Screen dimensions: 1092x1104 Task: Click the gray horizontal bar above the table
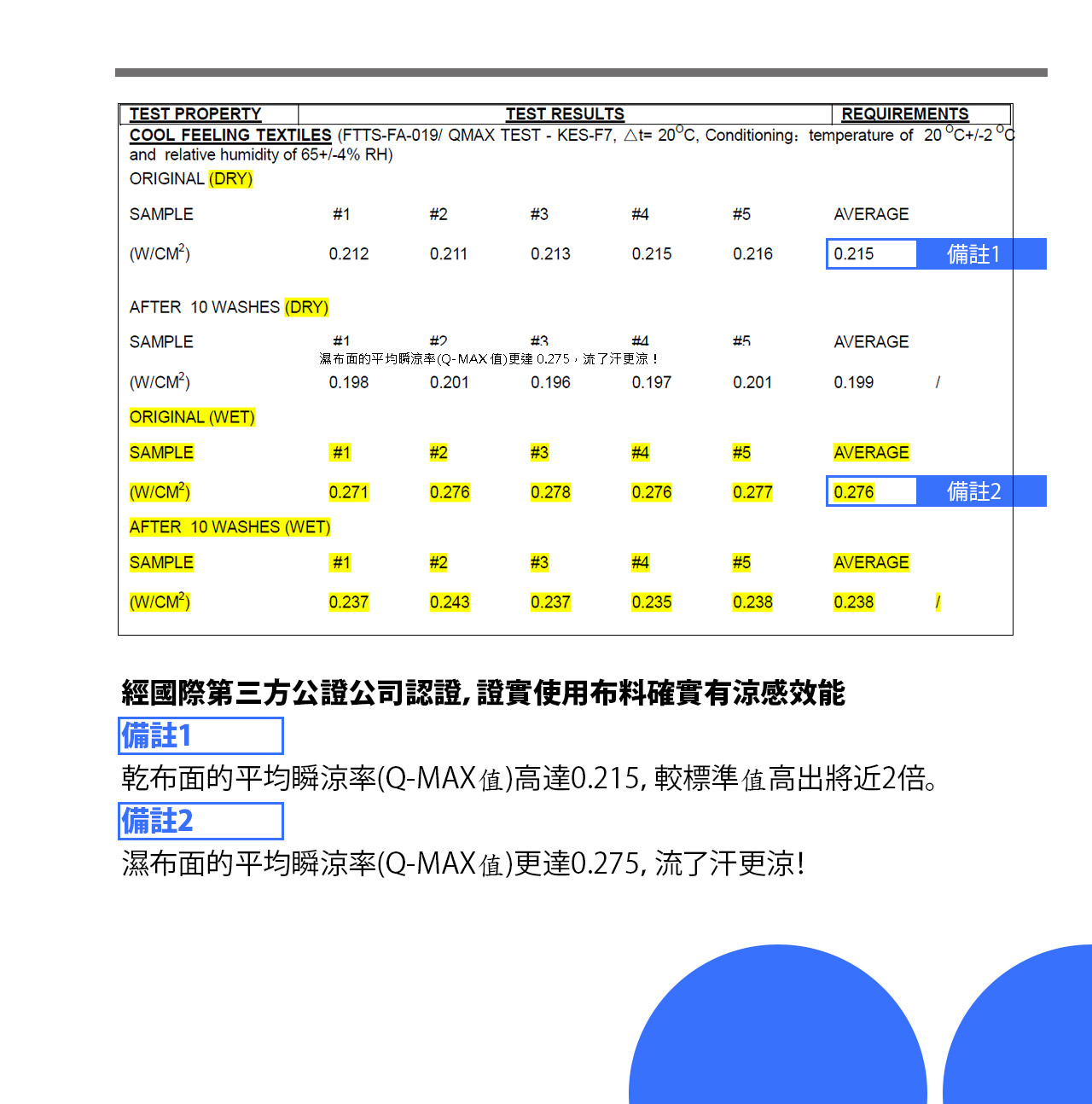581,73
